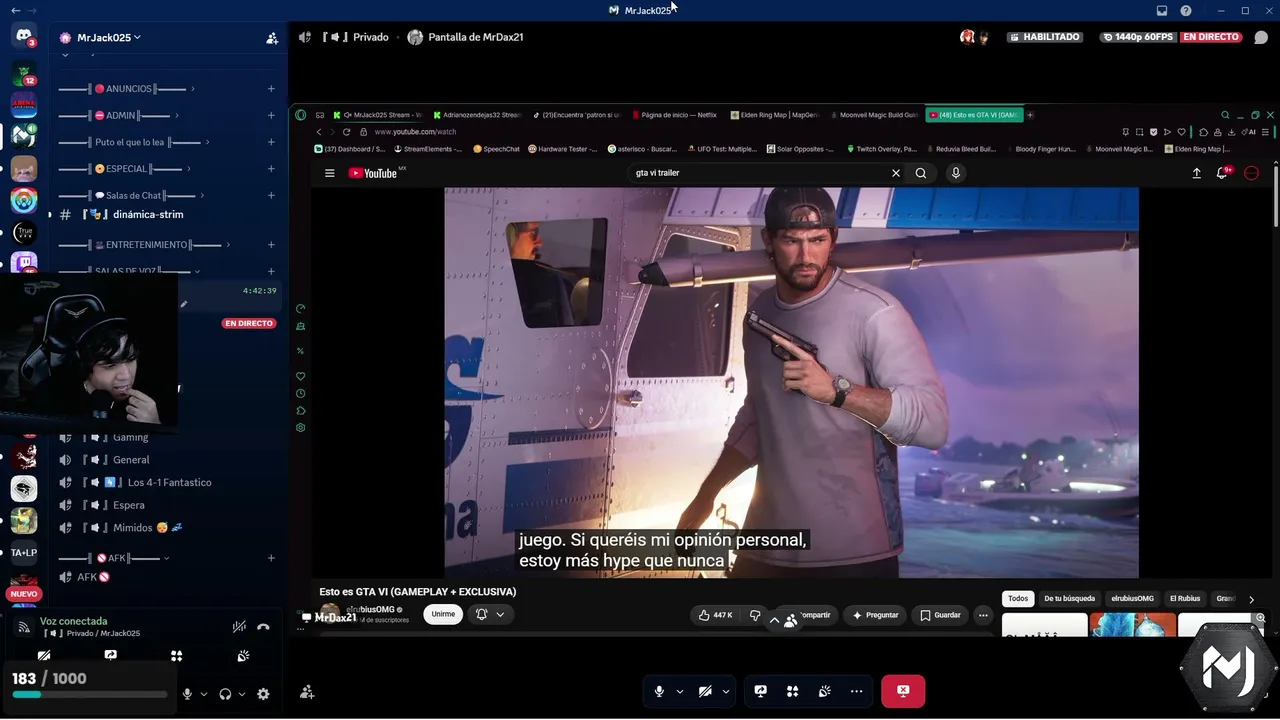The height and width of the screenshot is (720, 1280).
Task: Click the share screen icon in voice panel
Action: tap(110, 656)
